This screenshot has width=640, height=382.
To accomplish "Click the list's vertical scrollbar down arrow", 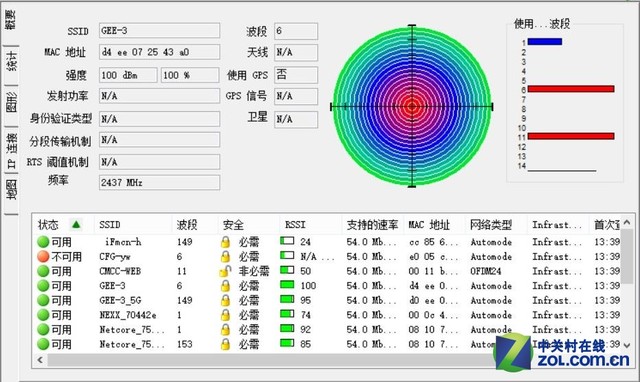I will tap(627, 345).
